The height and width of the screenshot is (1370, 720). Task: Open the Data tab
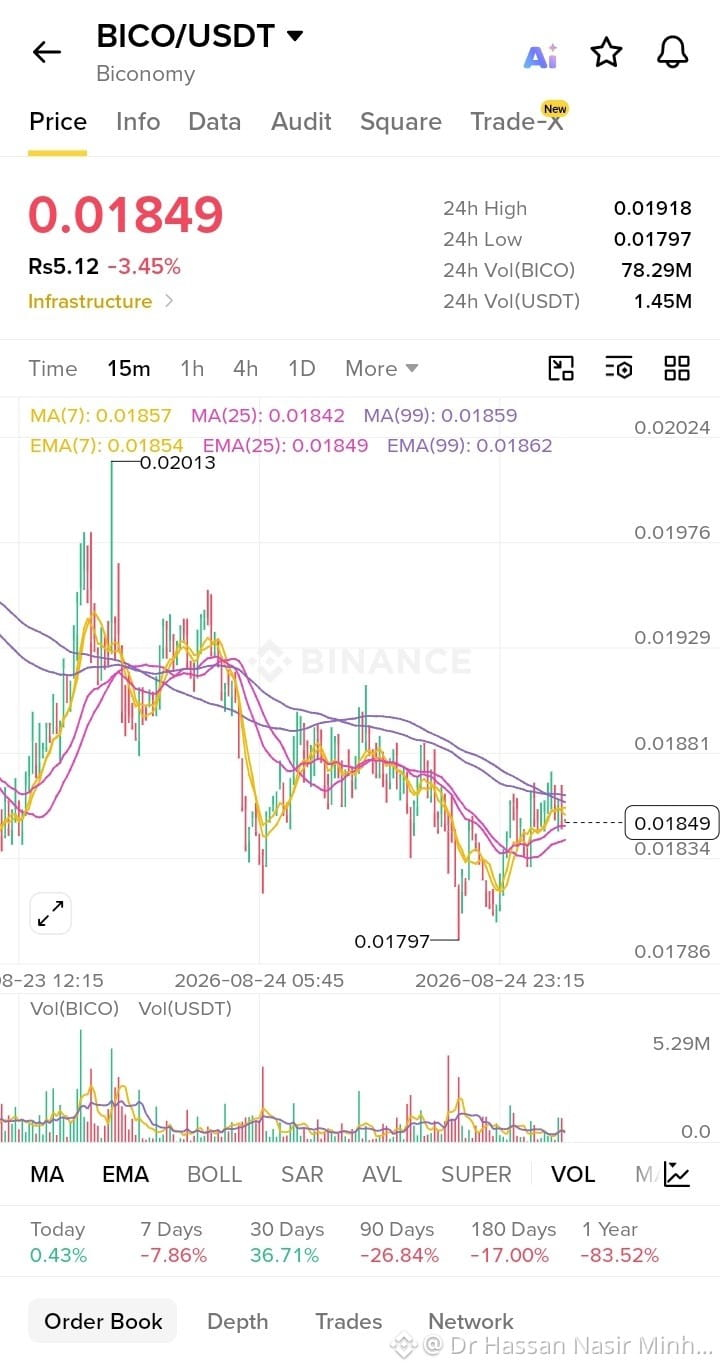point(215,121)
